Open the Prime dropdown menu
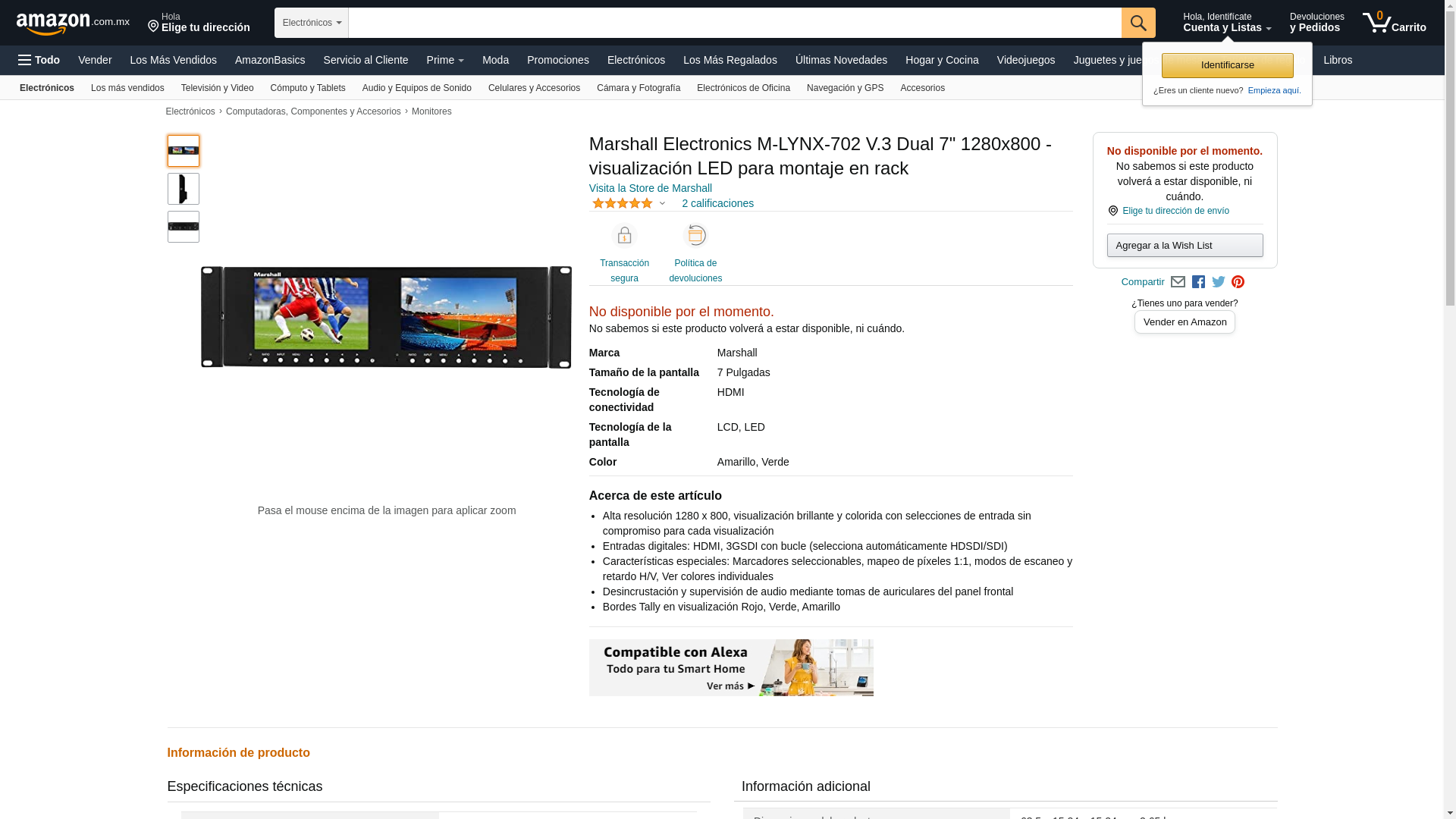Viewport: 1456px width, 819px height. (445, 60)
